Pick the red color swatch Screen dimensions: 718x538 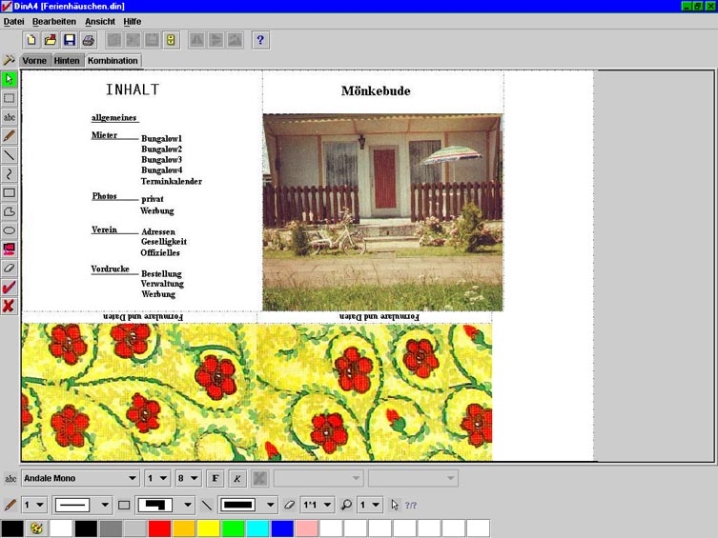coord(159,528)
